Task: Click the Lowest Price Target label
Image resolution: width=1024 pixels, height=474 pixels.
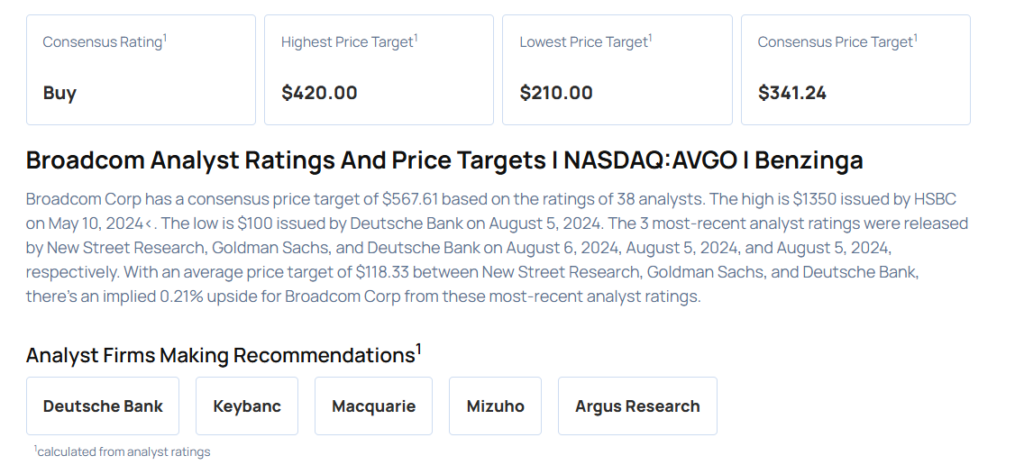Action: click(x=584, y=42)
